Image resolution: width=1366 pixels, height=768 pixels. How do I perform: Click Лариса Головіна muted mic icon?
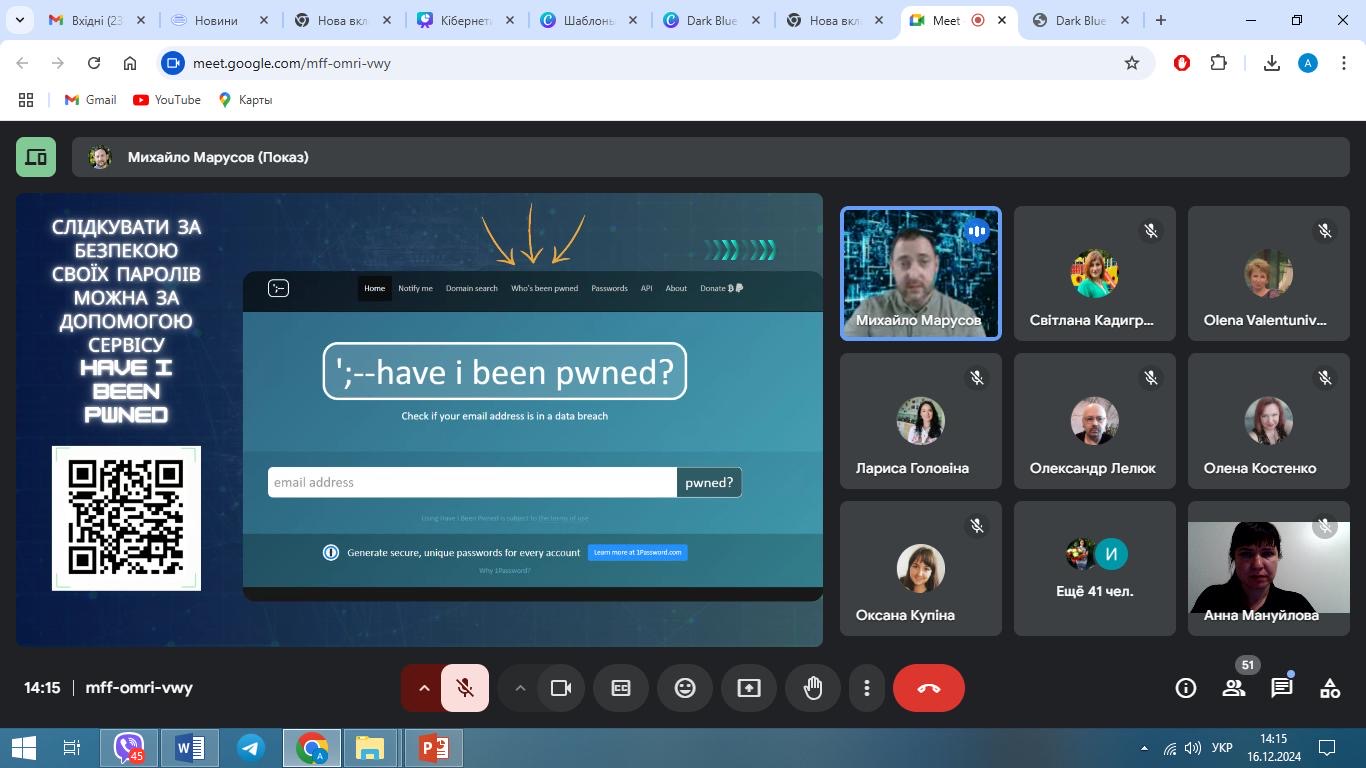977,378
